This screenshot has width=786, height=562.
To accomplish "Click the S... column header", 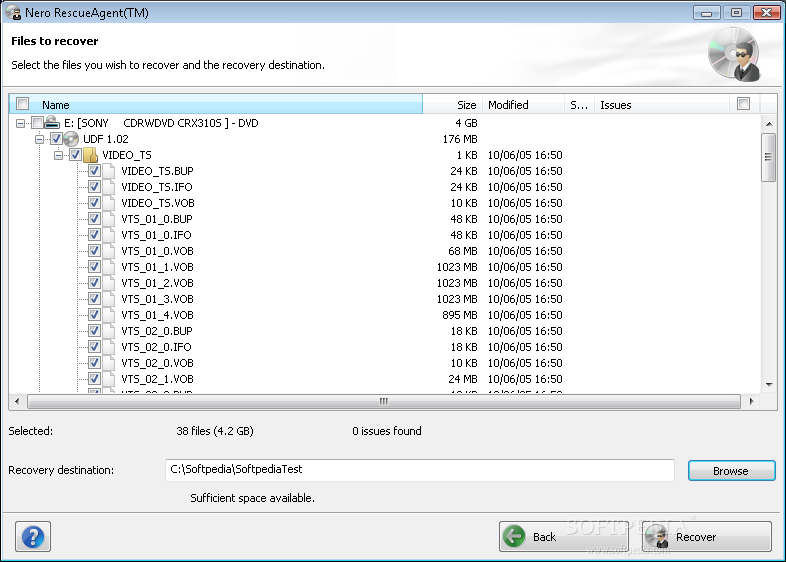I will [579, 104].
